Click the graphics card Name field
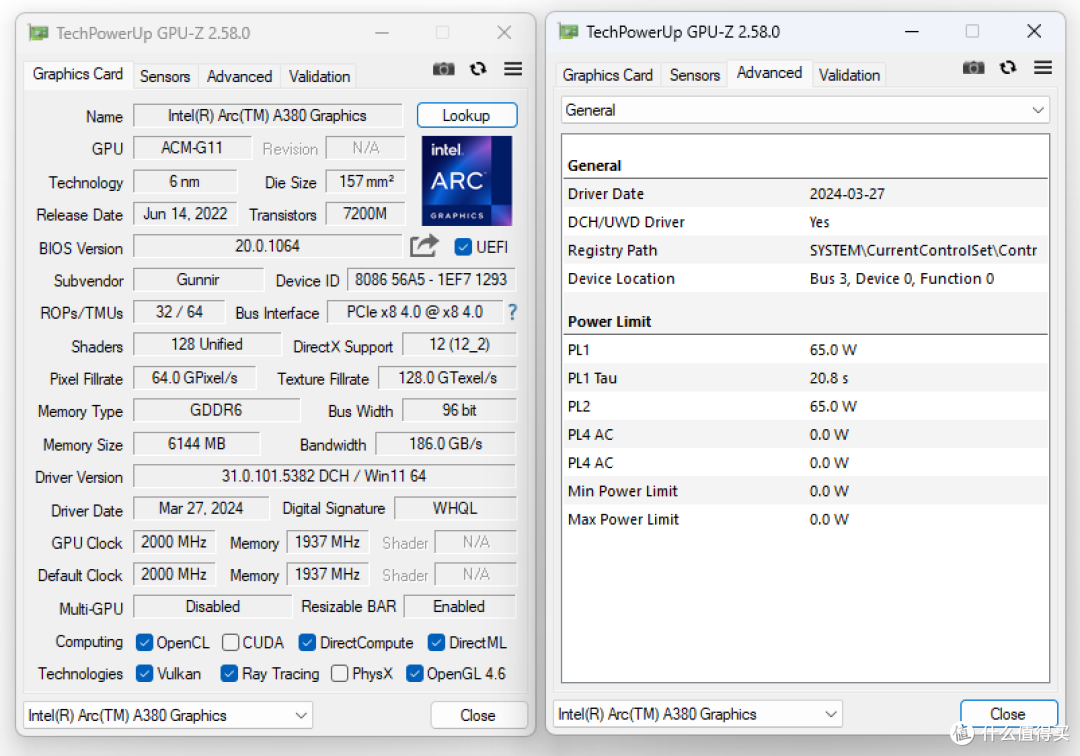The width and height of the screenshot is (1080, 756). [x=267, y=114]
